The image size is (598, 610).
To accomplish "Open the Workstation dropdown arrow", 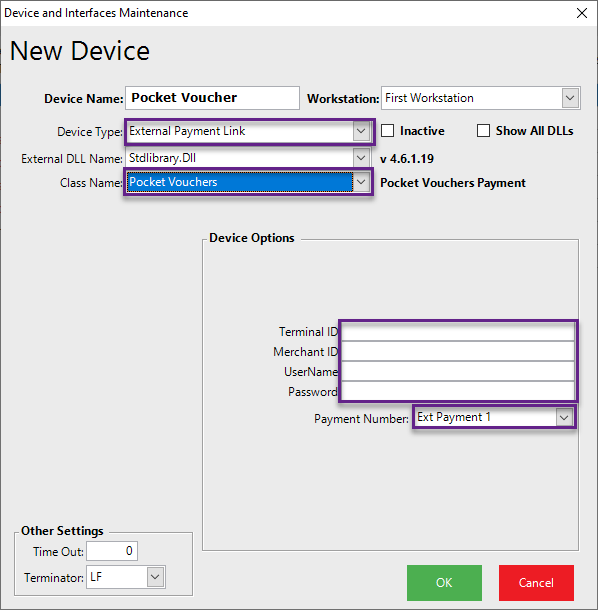I will pyautogui.click(x=570, y=98).
